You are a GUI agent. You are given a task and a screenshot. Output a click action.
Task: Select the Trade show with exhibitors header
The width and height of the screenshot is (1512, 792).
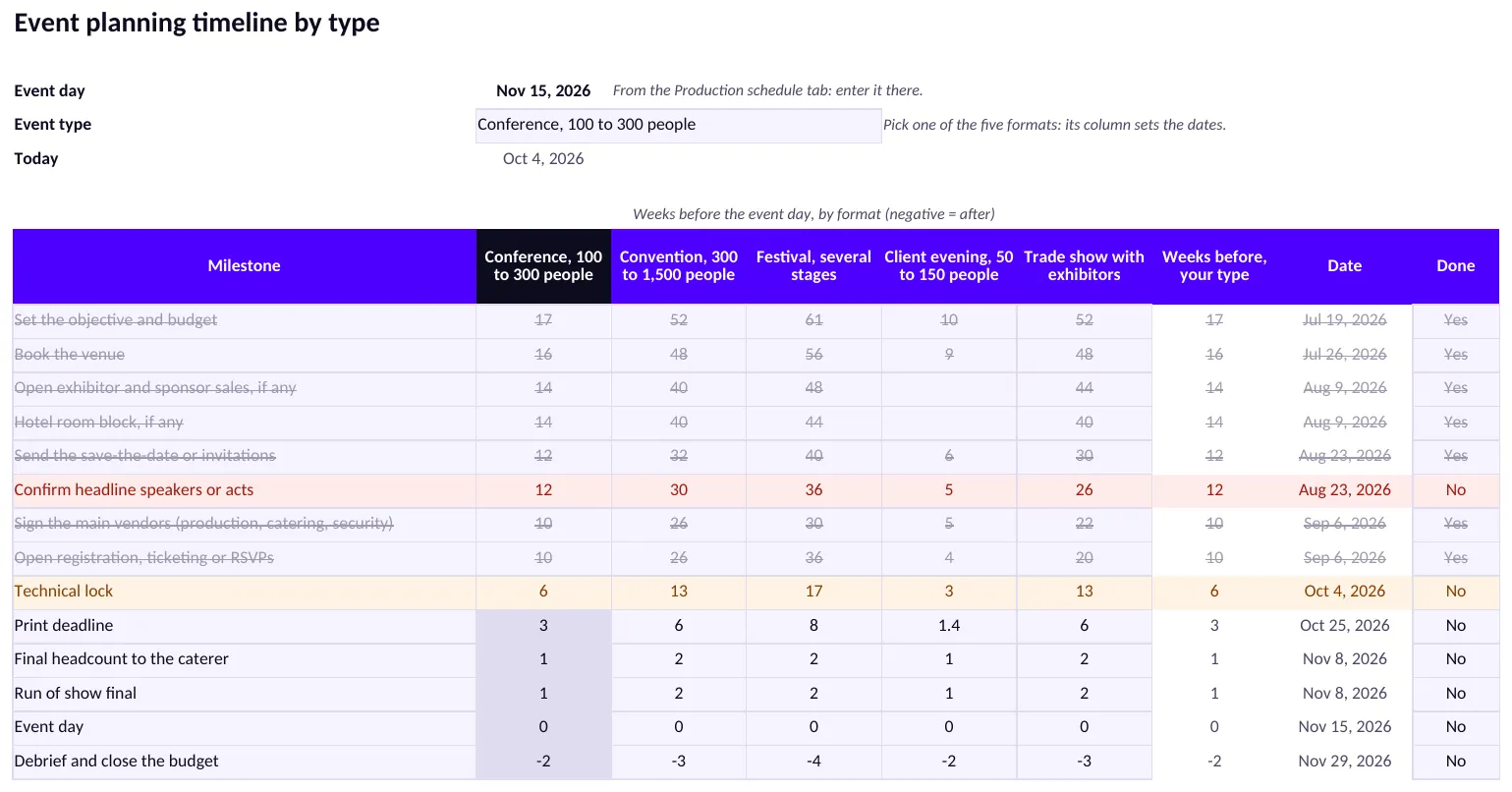click(1085, 266)
